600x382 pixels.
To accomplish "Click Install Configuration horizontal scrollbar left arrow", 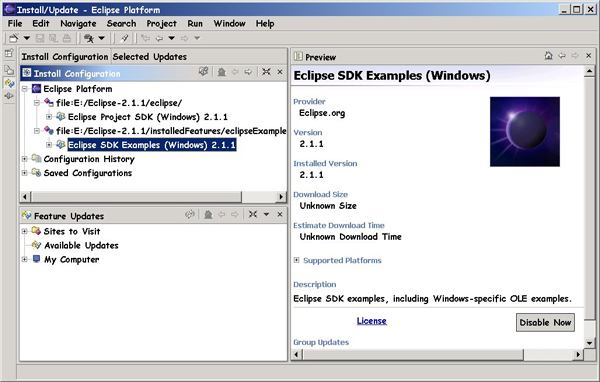I will coord(25,197).
